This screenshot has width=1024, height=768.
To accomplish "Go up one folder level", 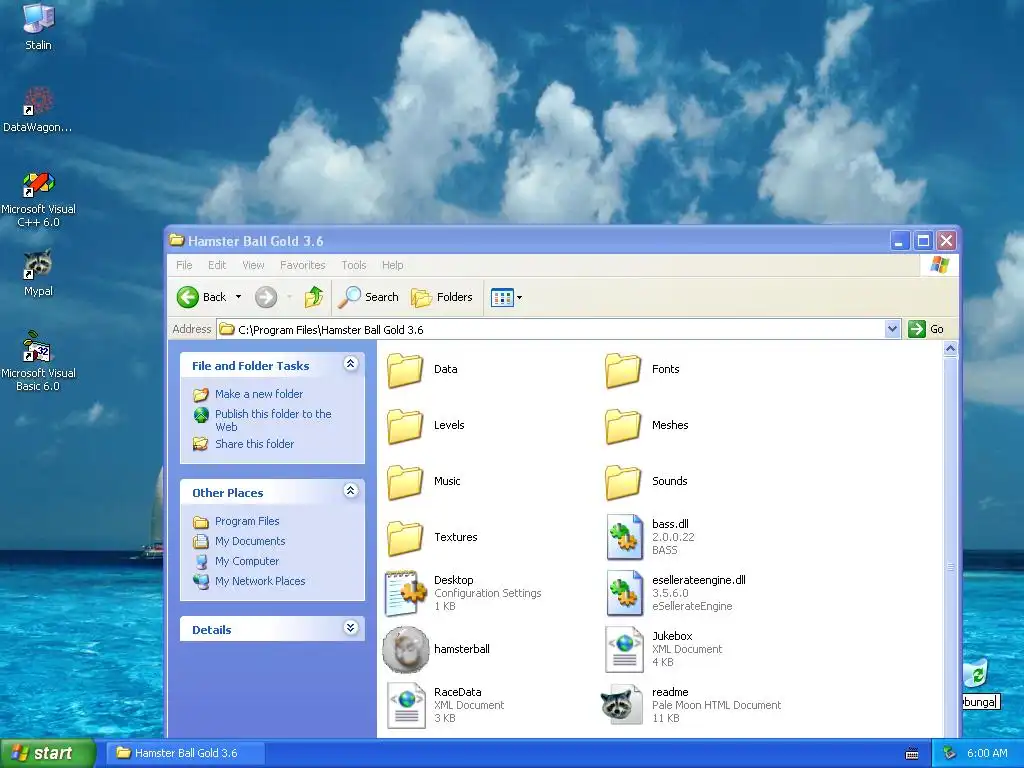I will click(314, 297).
